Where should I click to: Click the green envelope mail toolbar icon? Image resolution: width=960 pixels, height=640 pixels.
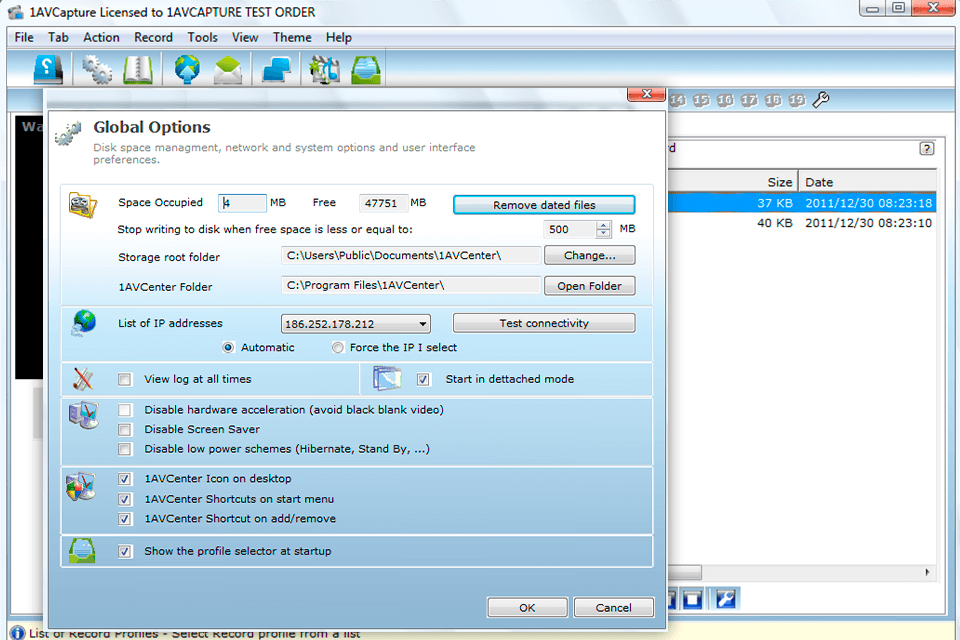click(227, 69)
